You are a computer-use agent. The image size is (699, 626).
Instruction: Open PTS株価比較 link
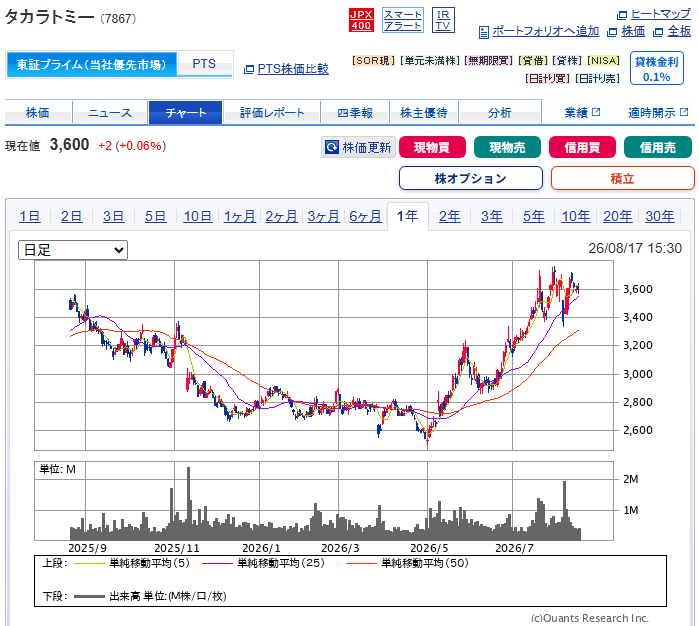click(x=293, y=69)
